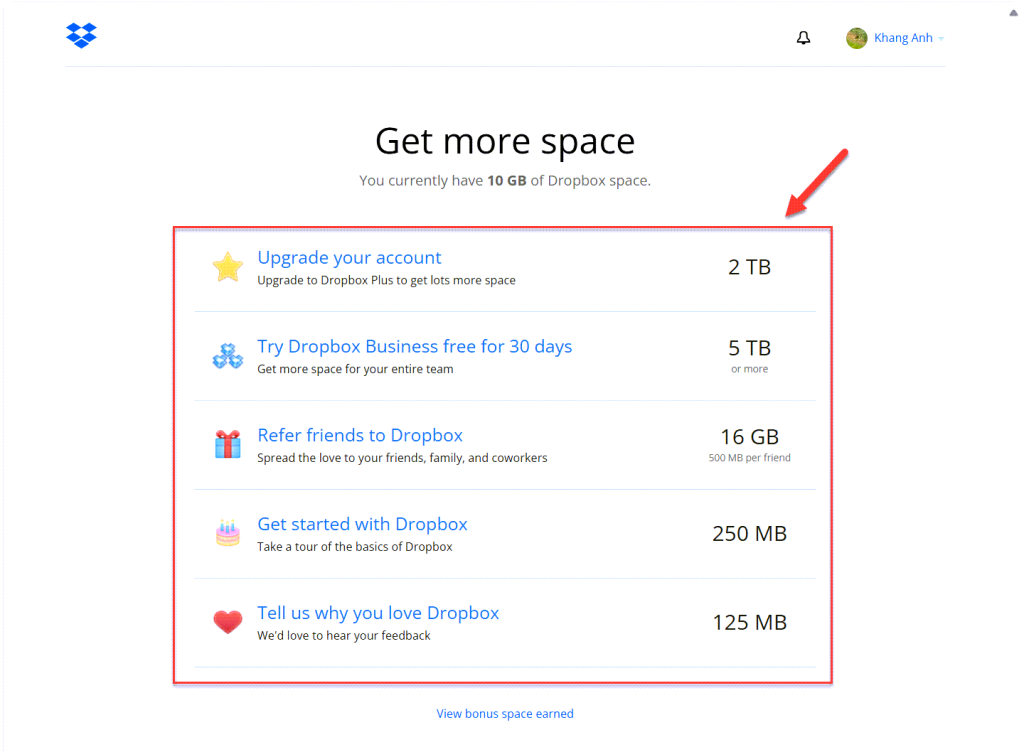This screenshot has height=752, width=1024.
Task: Open Tell us why you love Dropbox
Action: click(378, 613)
